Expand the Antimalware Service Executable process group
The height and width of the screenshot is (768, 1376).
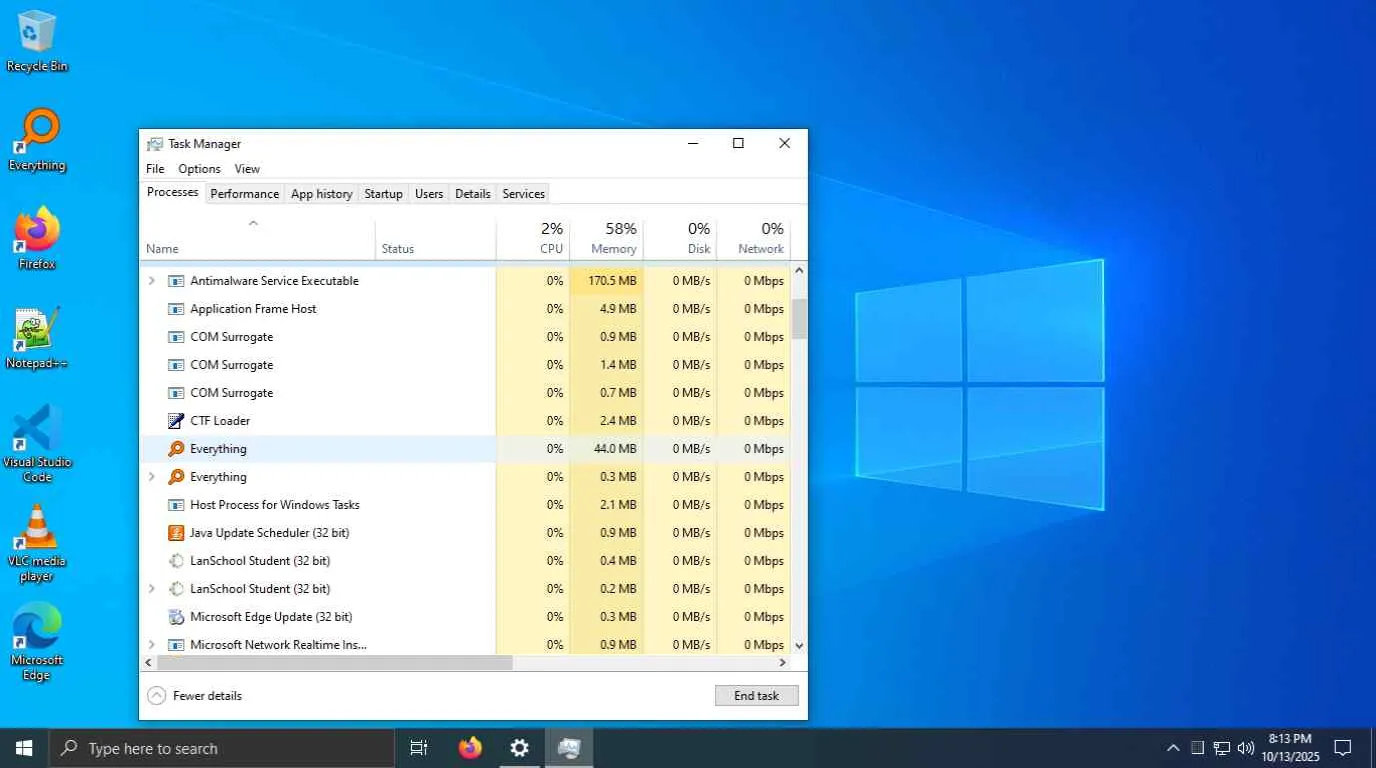click(x=152, y=281)
